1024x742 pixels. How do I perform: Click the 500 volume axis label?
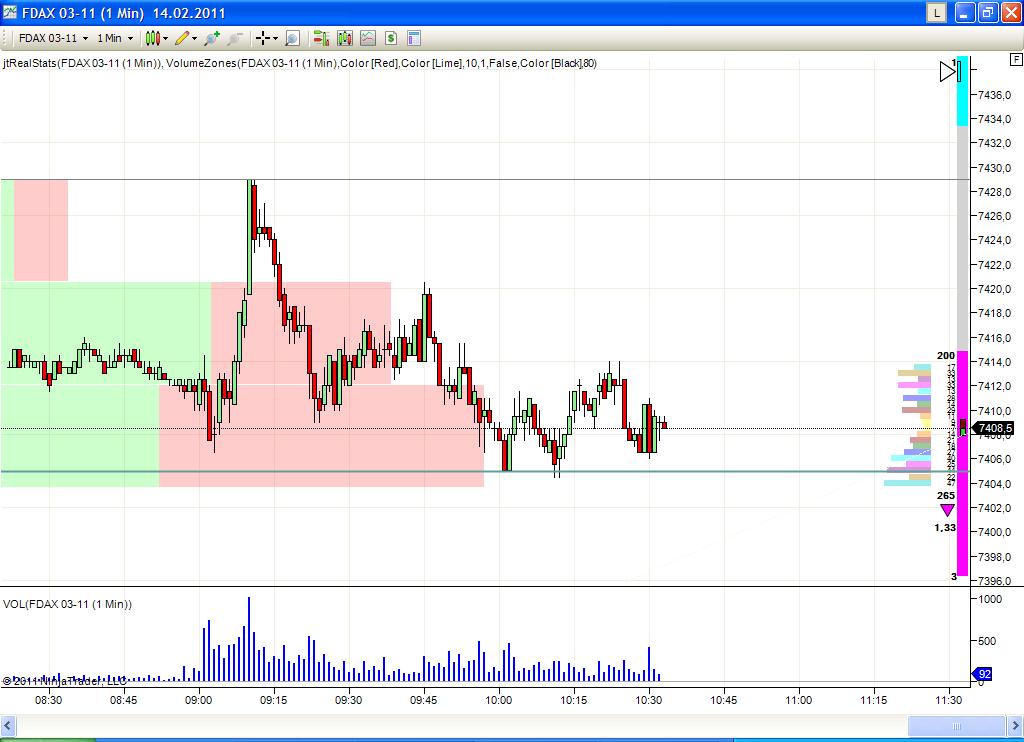coord(986,641)
